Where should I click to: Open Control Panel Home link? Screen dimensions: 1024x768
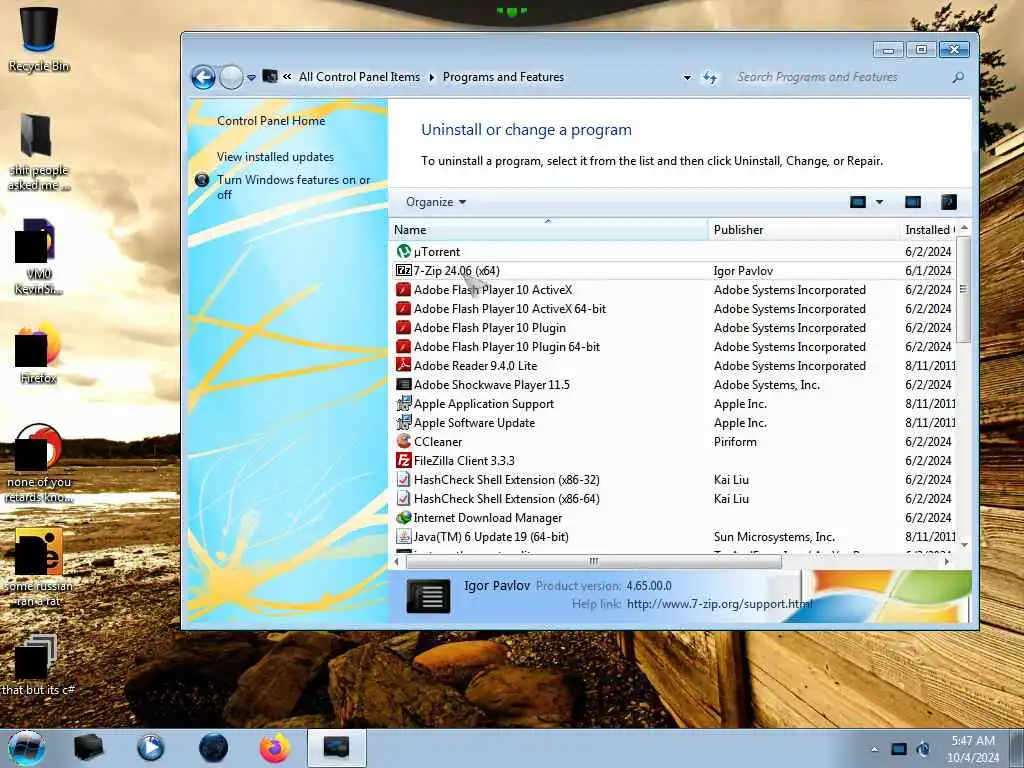pos(271,121)
